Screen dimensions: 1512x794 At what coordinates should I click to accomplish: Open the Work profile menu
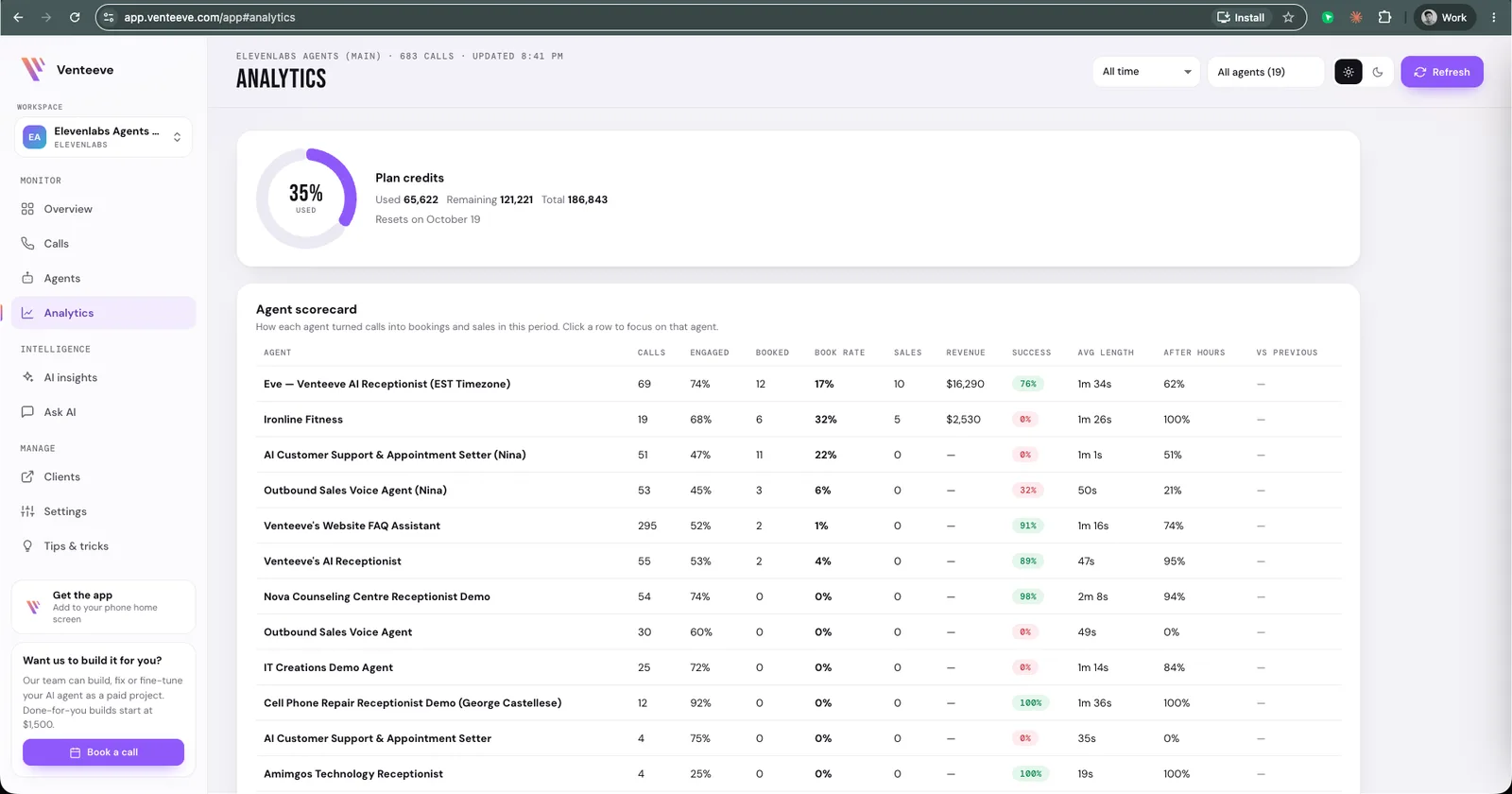(1445, 17)
